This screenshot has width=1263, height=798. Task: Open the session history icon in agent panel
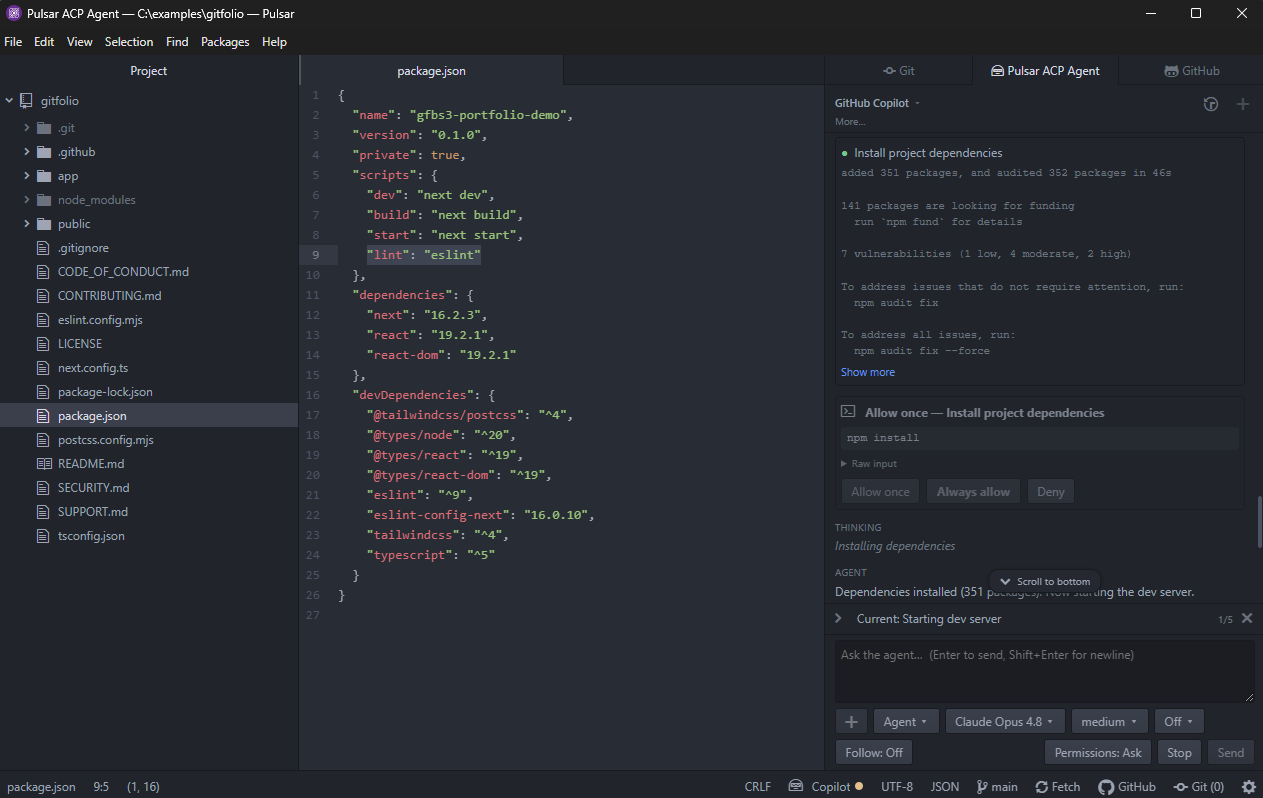point(1211,104)
